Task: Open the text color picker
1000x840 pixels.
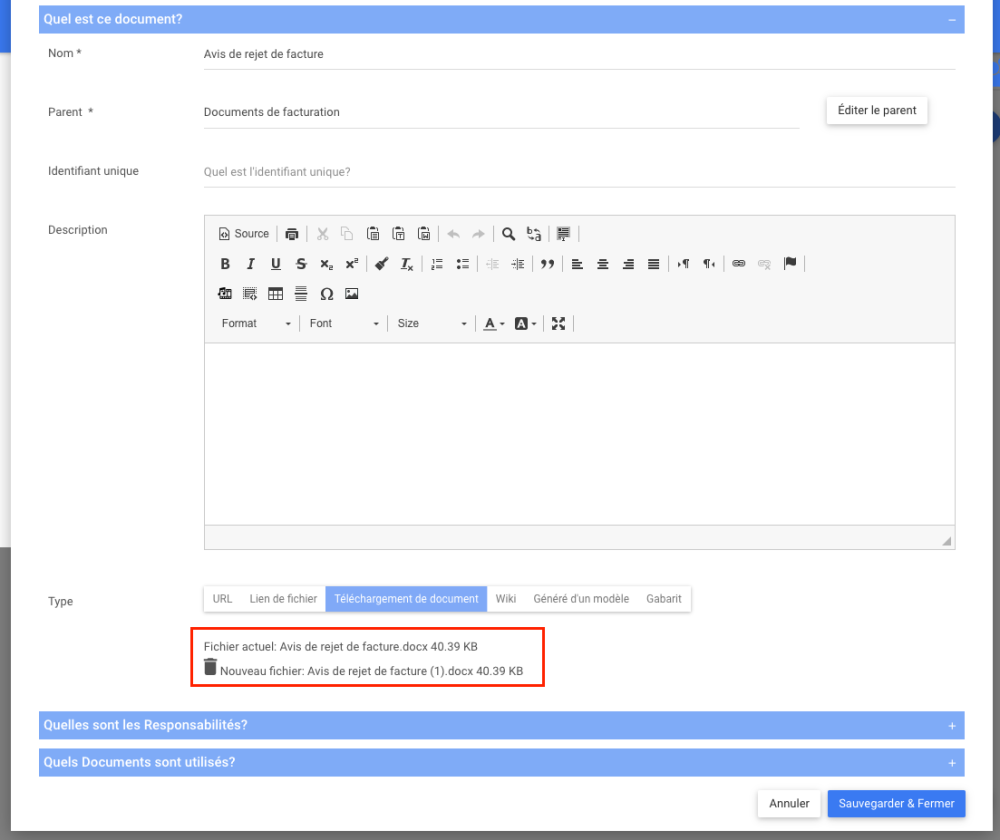Action: pyautogui.click(x=494, y=323)
